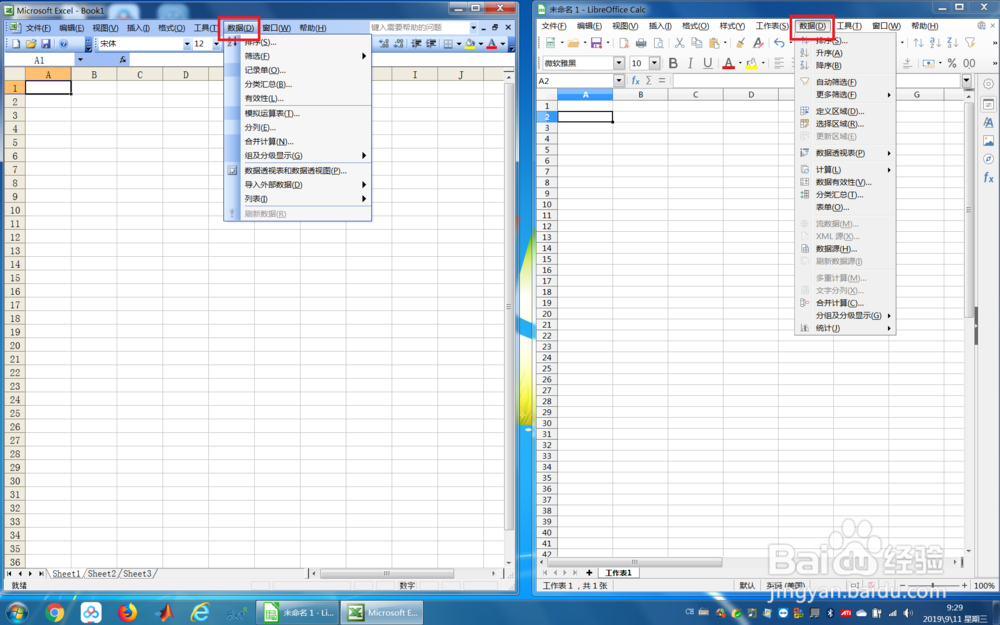The image size is (1000, 625).
Task: Open LibreOffice sidebar Functions fx panel
Action: pyautogui.click(x=988, y=177)
